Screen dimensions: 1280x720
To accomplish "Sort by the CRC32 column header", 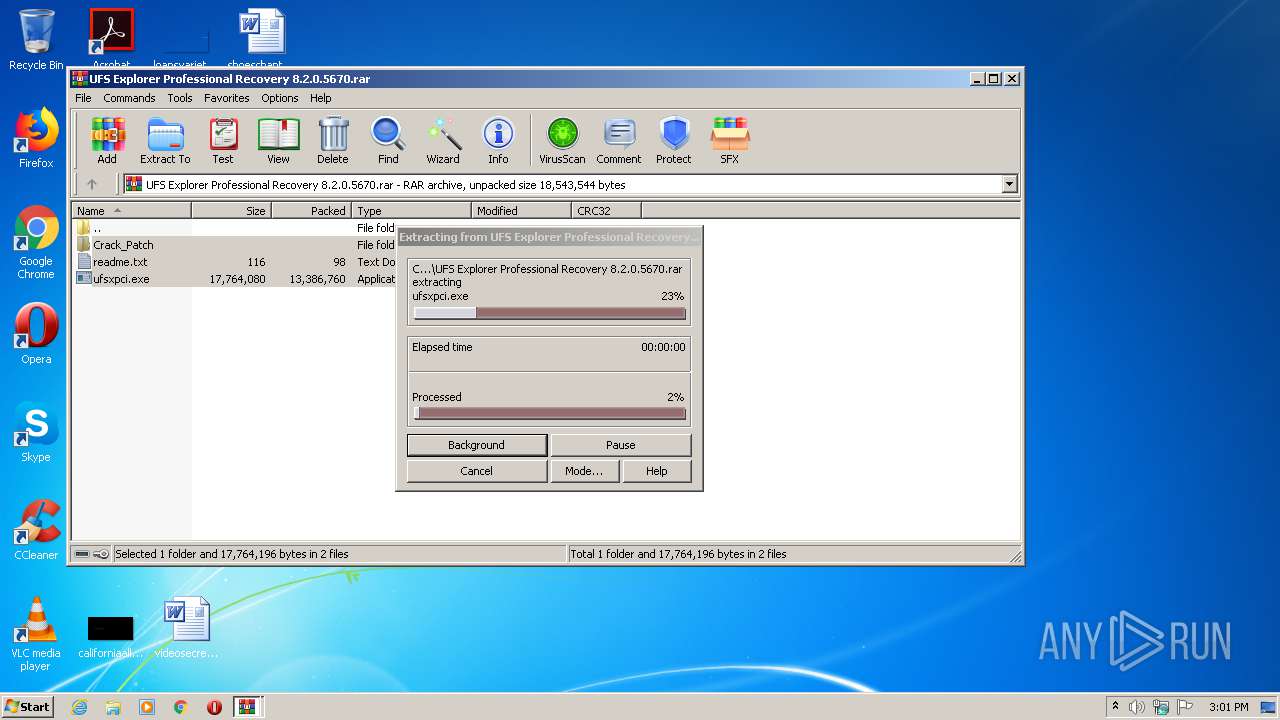I will pyautogui.click(x=606, y=211).
